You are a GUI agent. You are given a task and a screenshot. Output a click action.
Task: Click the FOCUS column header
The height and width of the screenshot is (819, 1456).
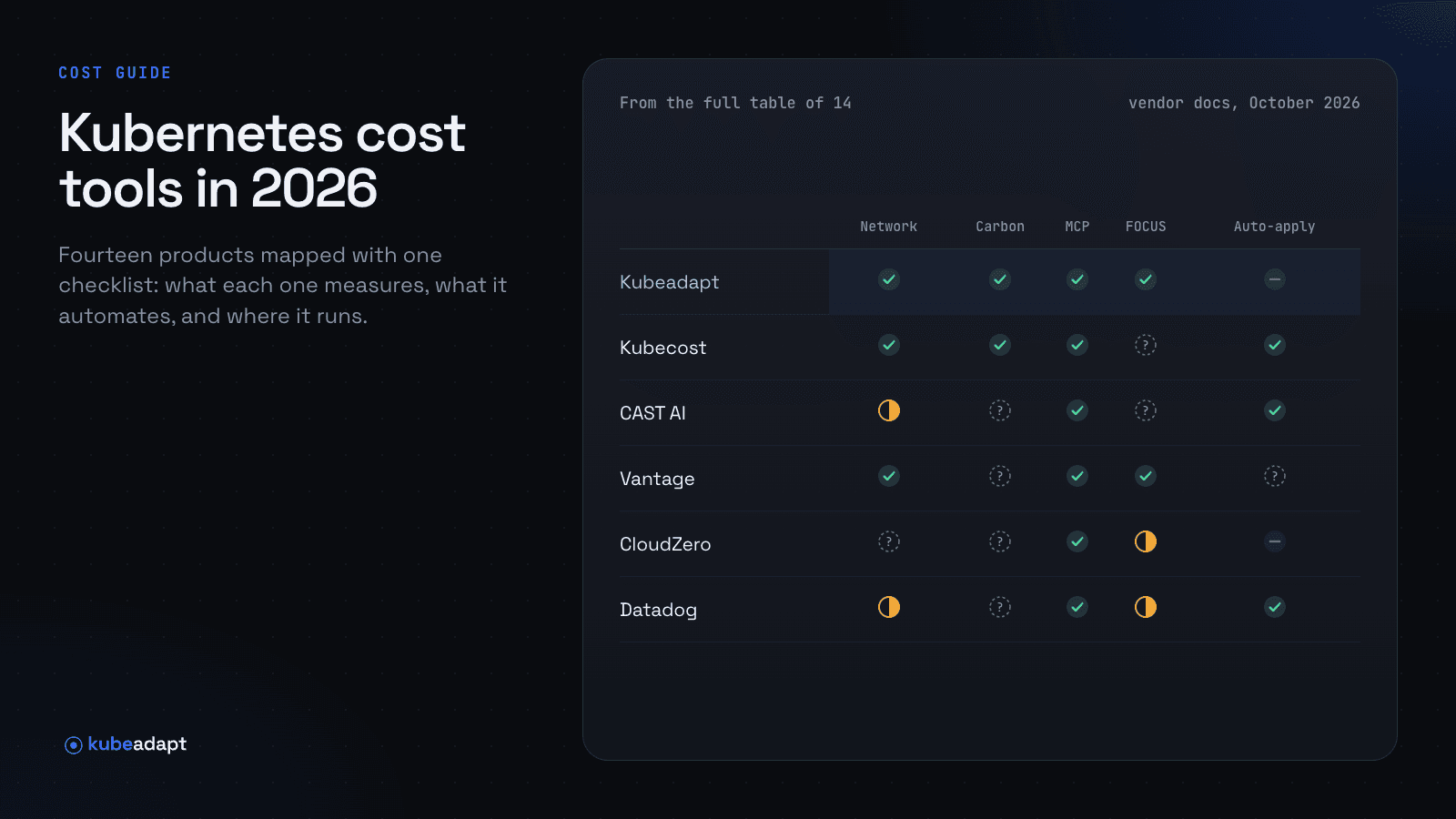[1146, 227]
